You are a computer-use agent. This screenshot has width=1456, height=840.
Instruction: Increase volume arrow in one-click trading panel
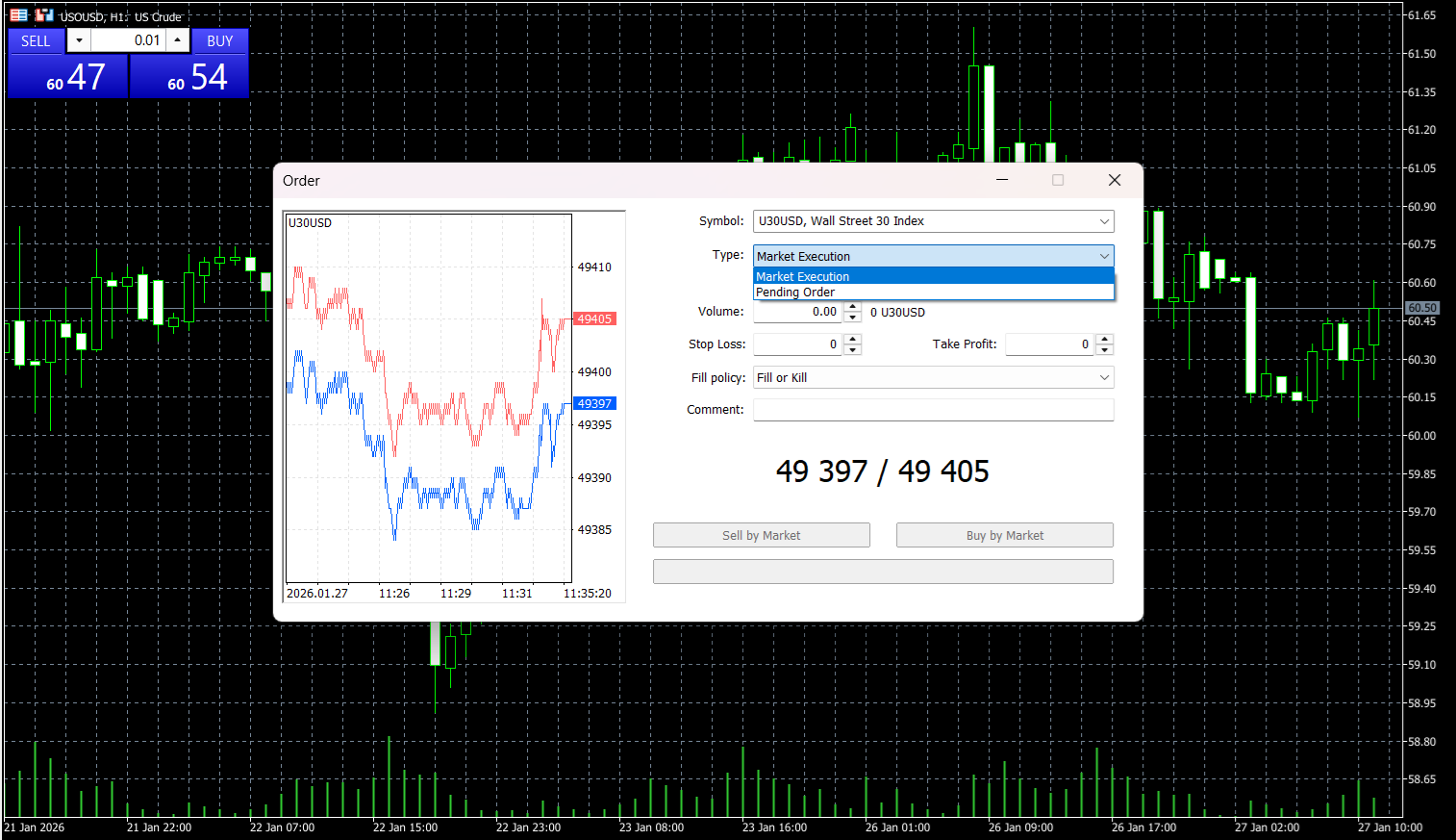click(178, 40)
